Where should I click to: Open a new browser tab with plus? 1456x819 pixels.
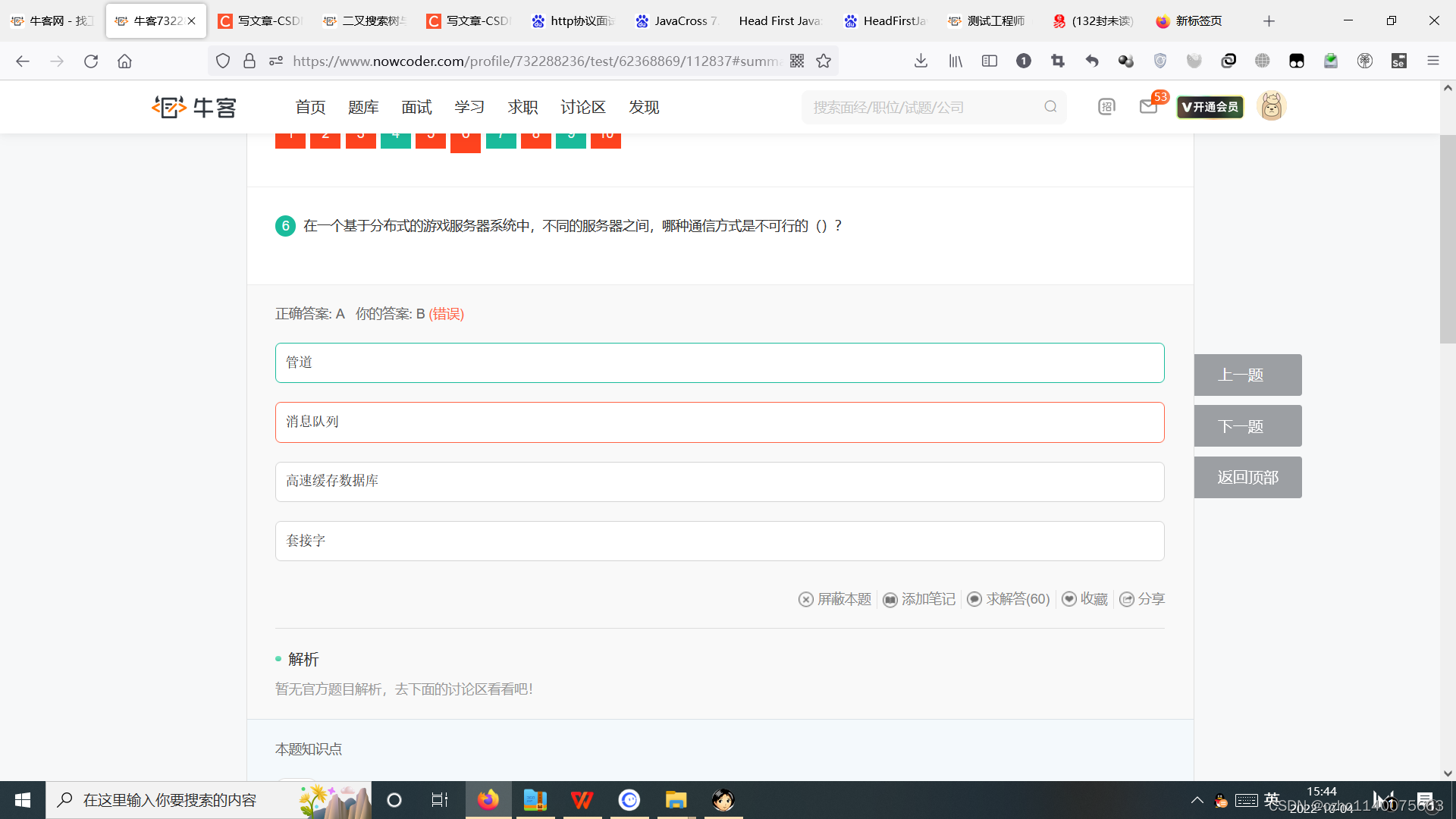click(1269, 20)
